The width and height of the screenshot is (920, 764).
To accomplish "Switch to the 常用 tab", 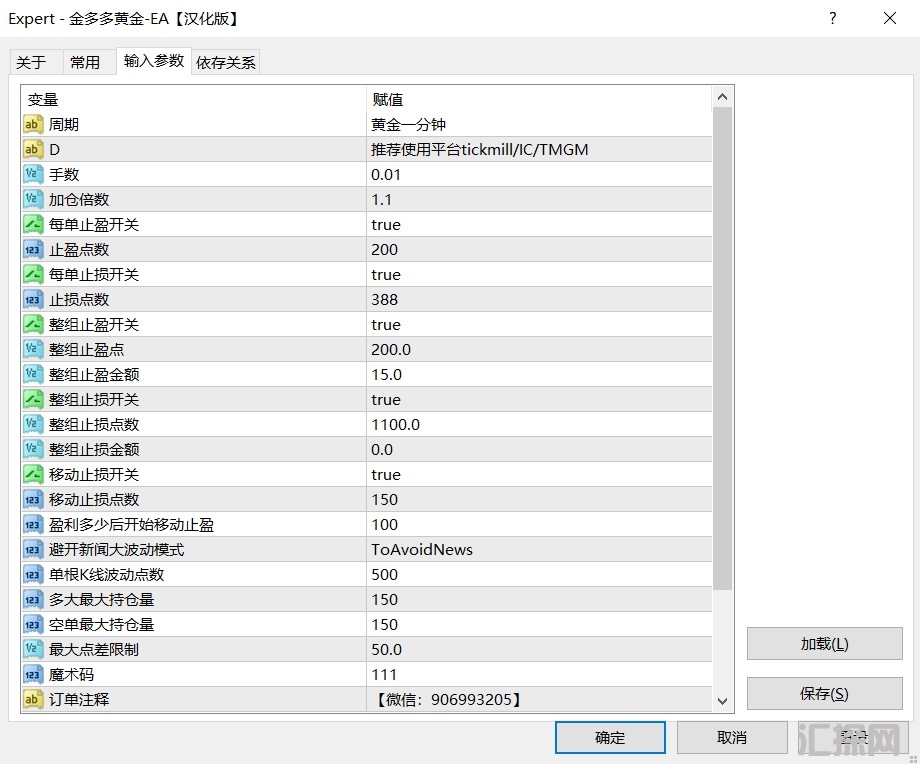I will [x=85, y=62].
